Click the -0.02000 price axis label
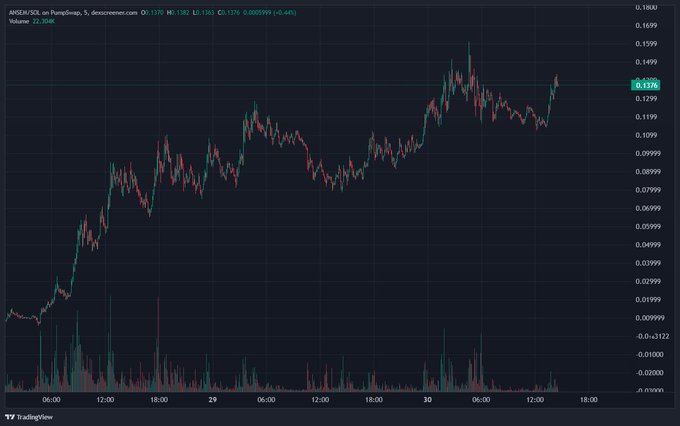The width and height of the screenshot is (680, 426). (650, 373)
